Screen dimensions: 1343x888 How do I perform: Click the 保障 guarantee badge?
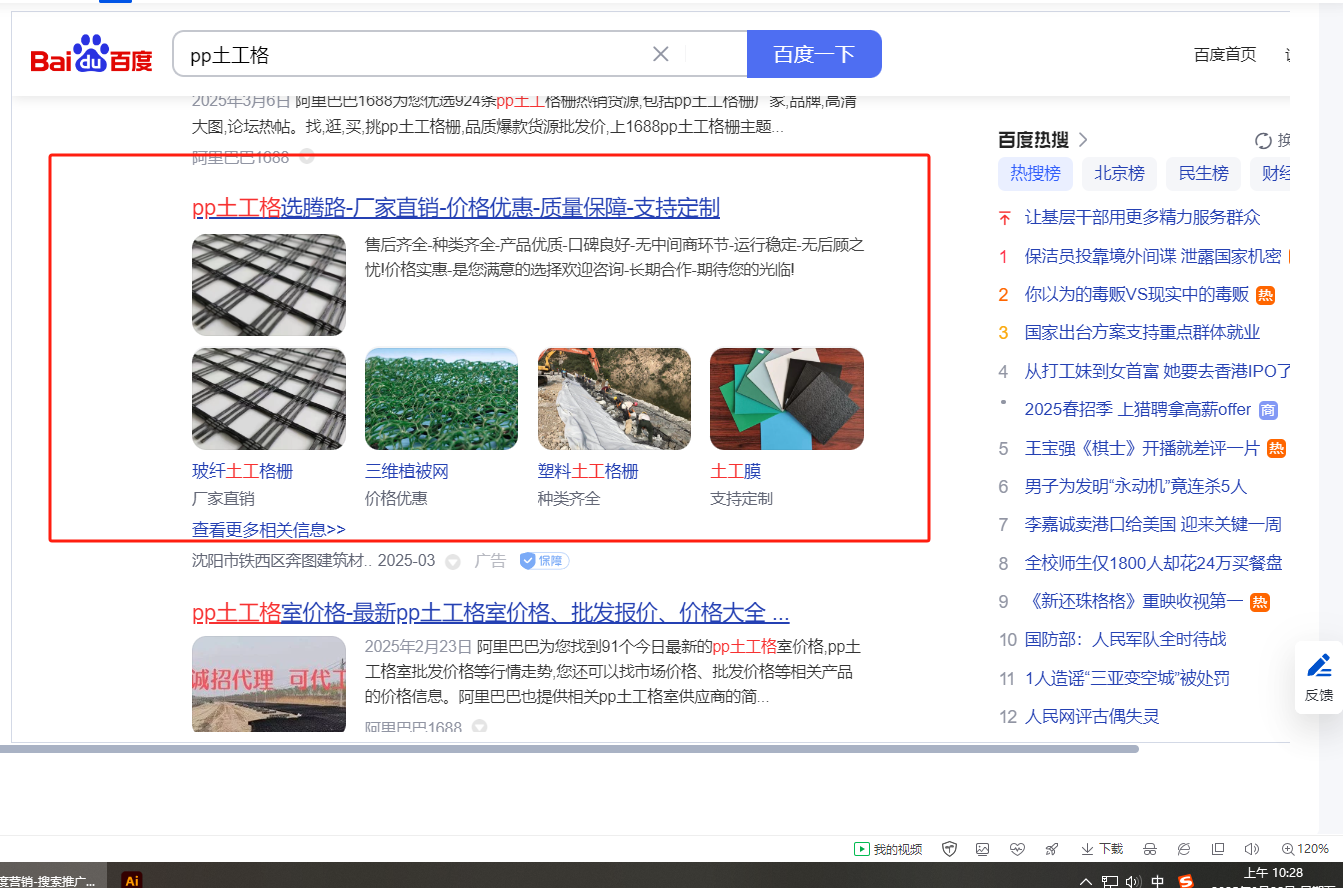click(544, 561)
